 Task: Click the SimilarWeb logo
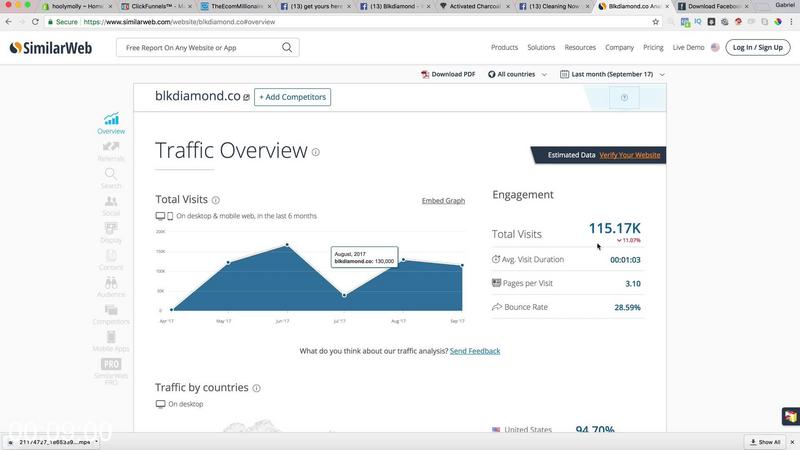click(x=51, y=48)
